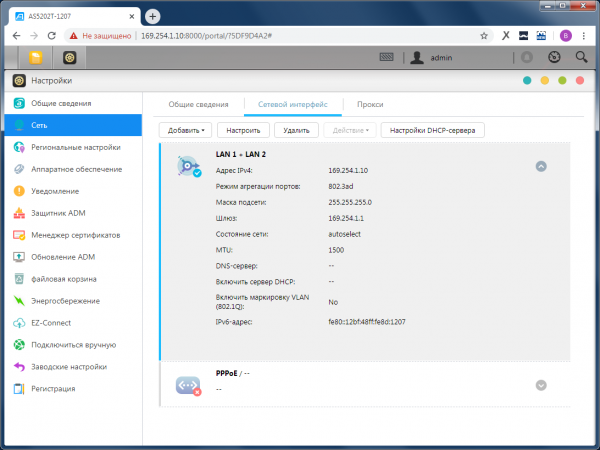The height and width of the screenshot is (450, 600).
Task: Click the on-screen keyboard icon in ADM bar
Action: [386, 58]
